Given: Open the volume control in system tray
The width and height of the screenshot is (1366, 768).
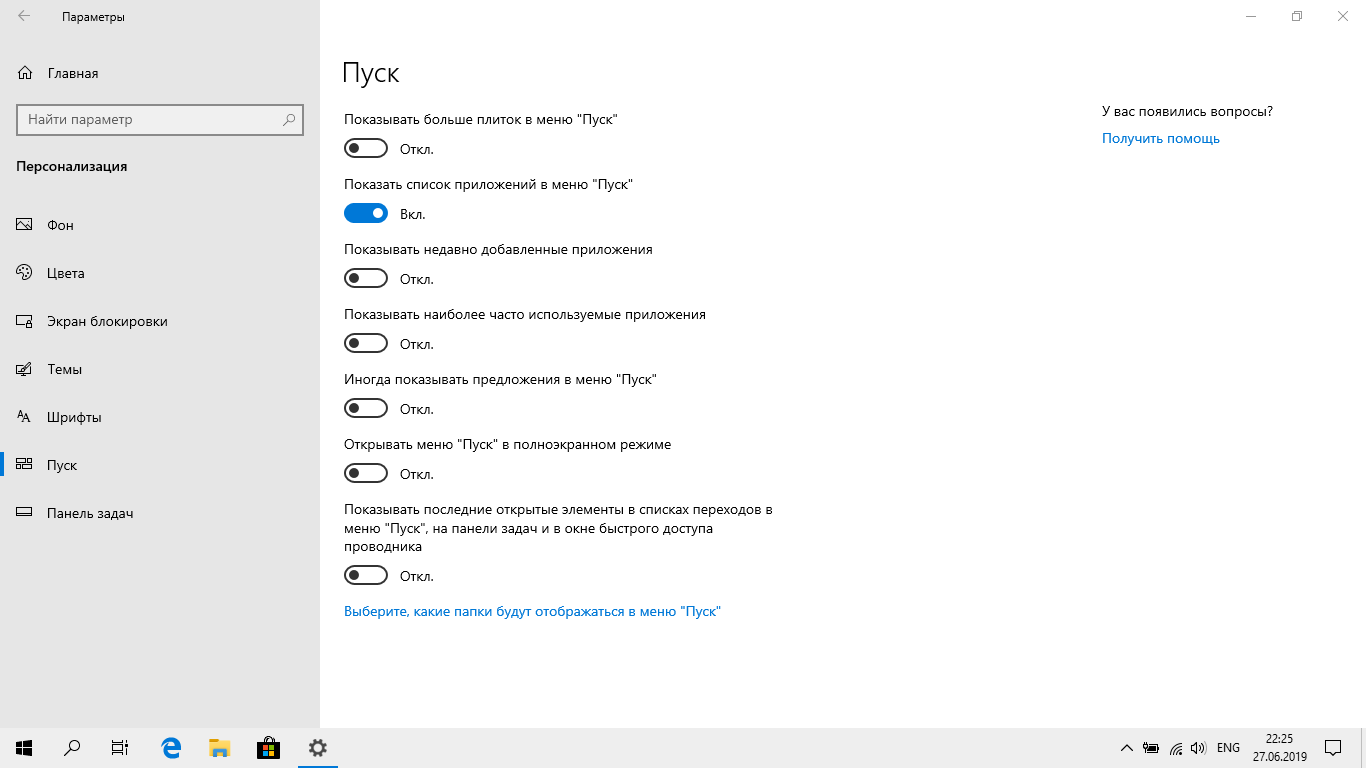Looking at the screenshot, I should [1198, 748].
